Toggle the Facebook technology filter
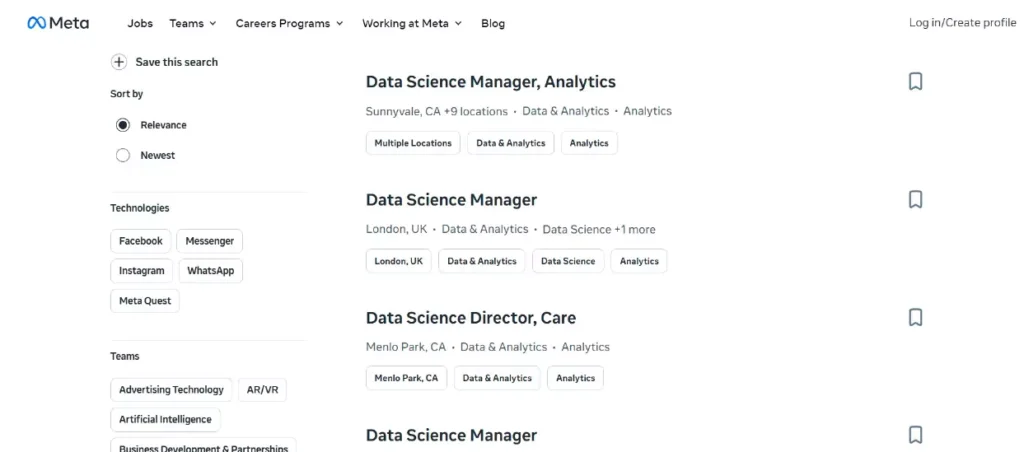Viewport: 1024px width, 452px height. point(141,241)
